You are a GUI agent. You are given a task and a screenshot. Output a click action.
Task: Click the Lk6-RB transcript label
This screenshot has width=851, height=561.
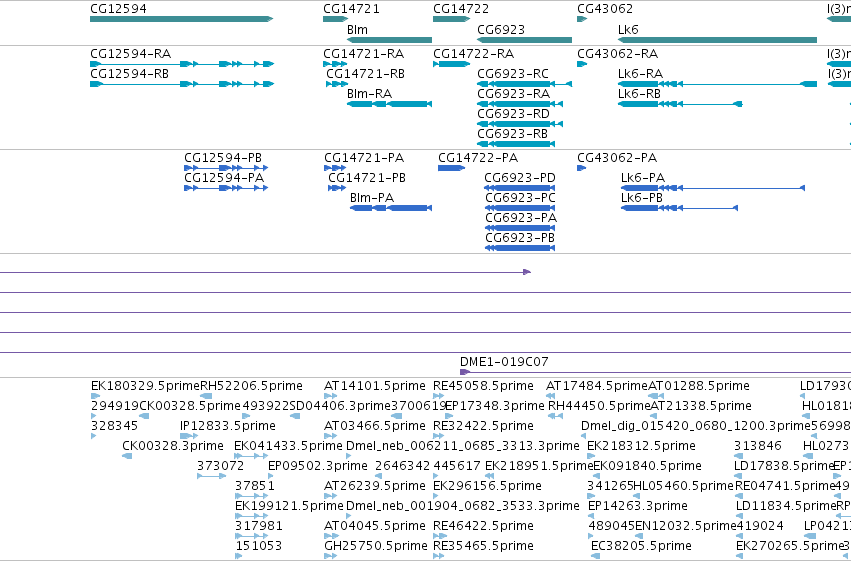pyautogui.click(x=639, y=94)
